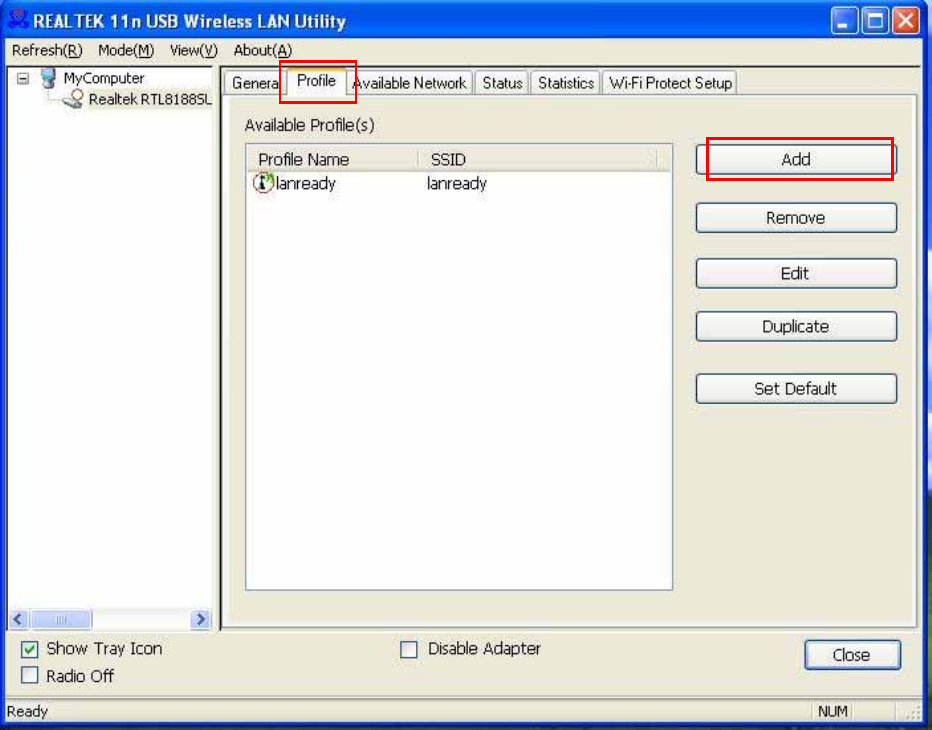932x730 pixels.
Task: Select Realtek RTL8188SU adapter entry
Action: click(150, 99)
